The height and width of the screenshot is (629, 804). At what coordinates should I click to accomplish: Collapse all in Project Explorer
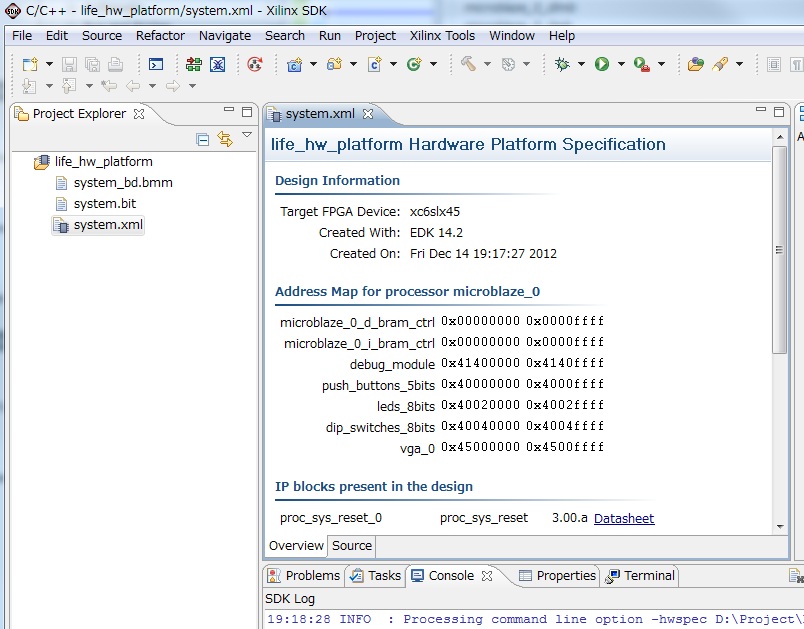point(203,139)
